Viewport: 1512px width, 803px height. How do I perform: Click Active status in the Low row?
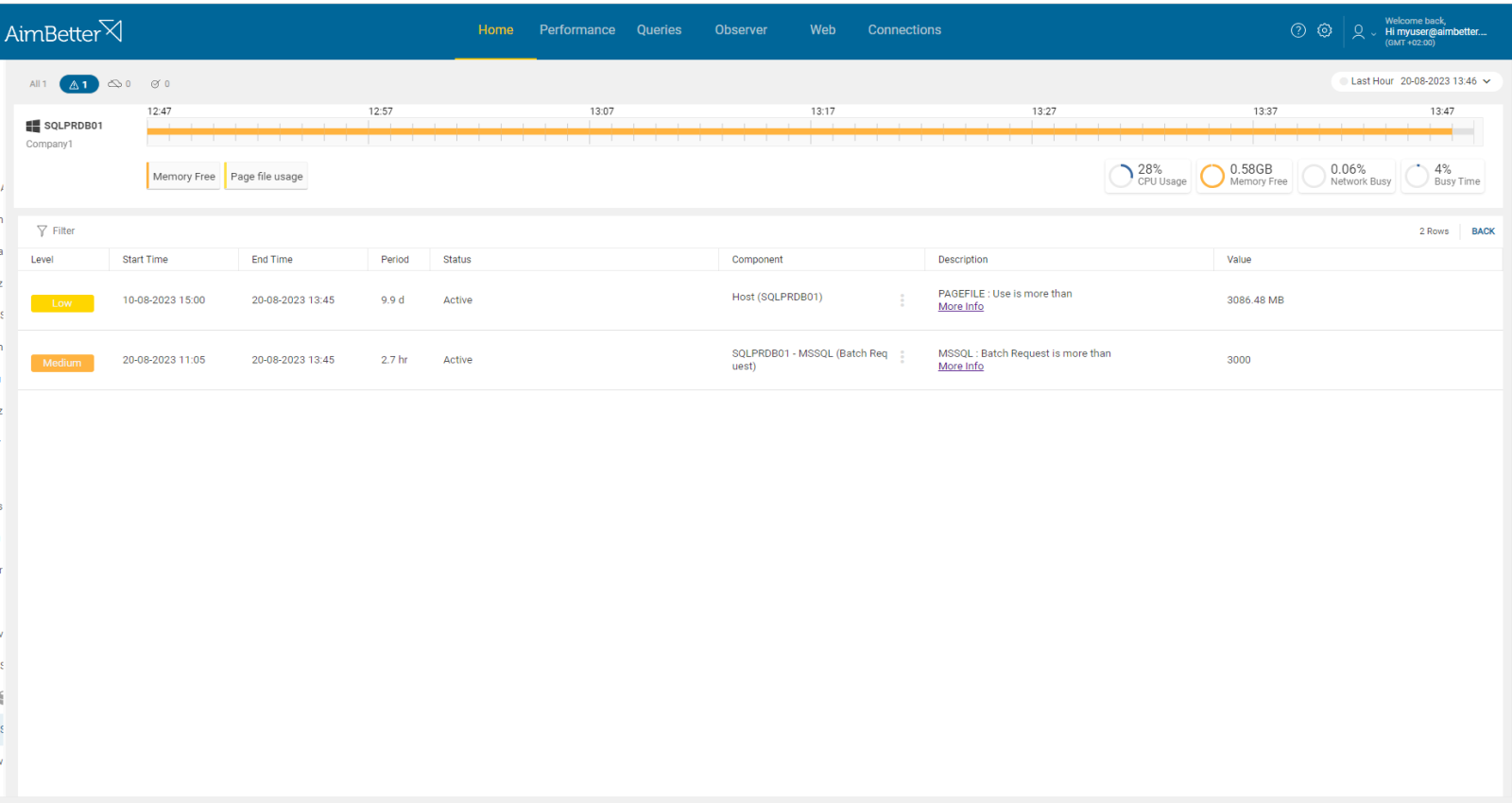458,300
